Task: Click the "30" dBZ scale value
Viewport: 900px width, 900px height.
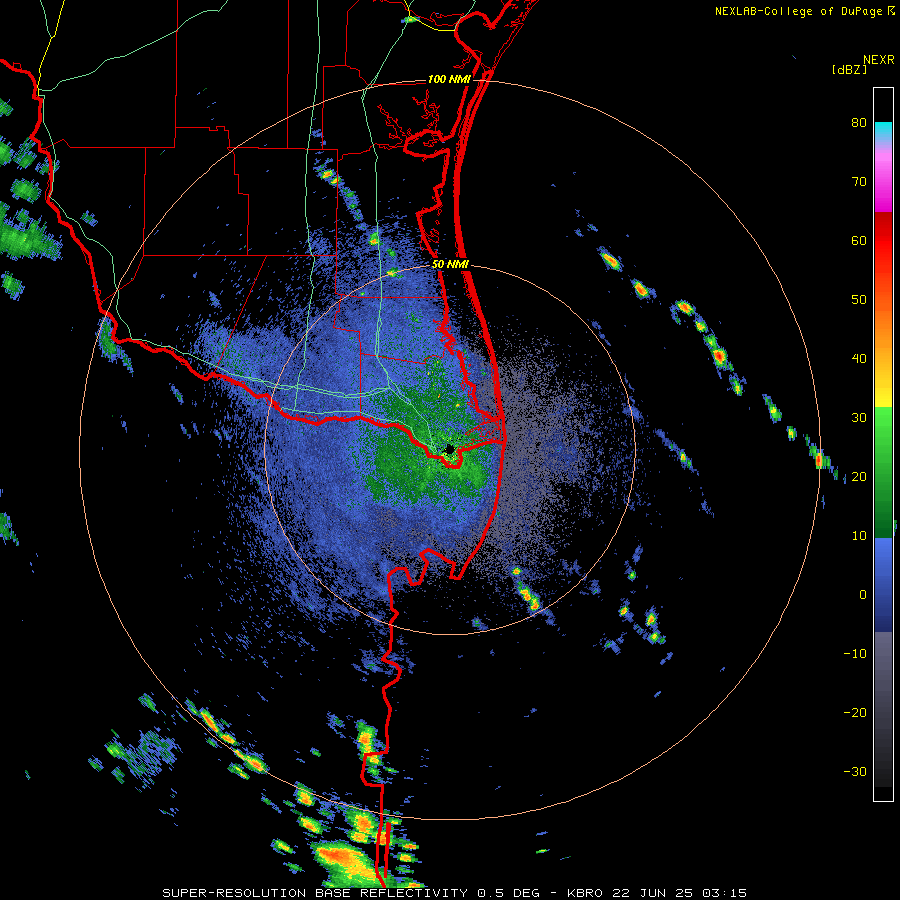Action: (859, 417)
